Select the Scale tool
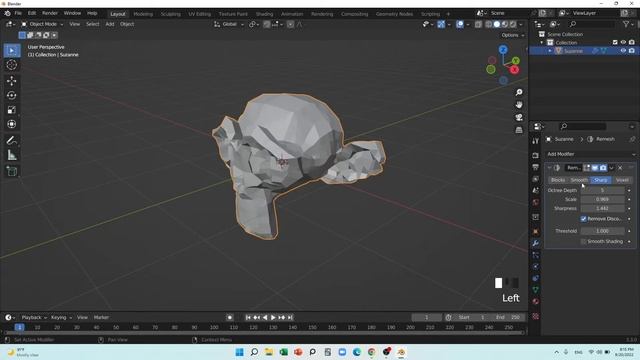Viewport: 640px width, 360px height. 12,109
